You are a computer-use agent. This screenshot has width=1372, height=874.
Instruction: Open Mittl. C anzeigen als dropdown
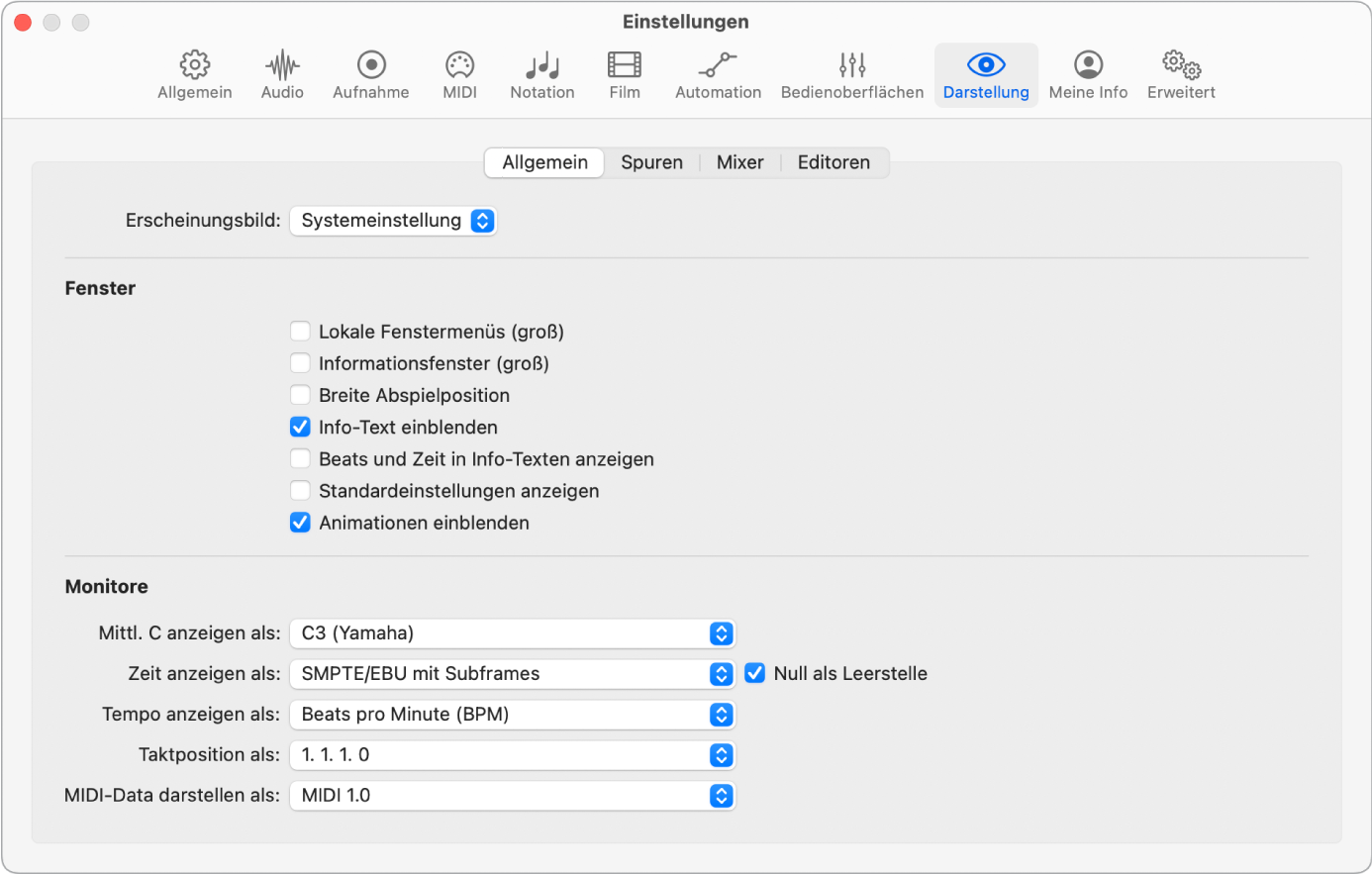coord(513,633)
